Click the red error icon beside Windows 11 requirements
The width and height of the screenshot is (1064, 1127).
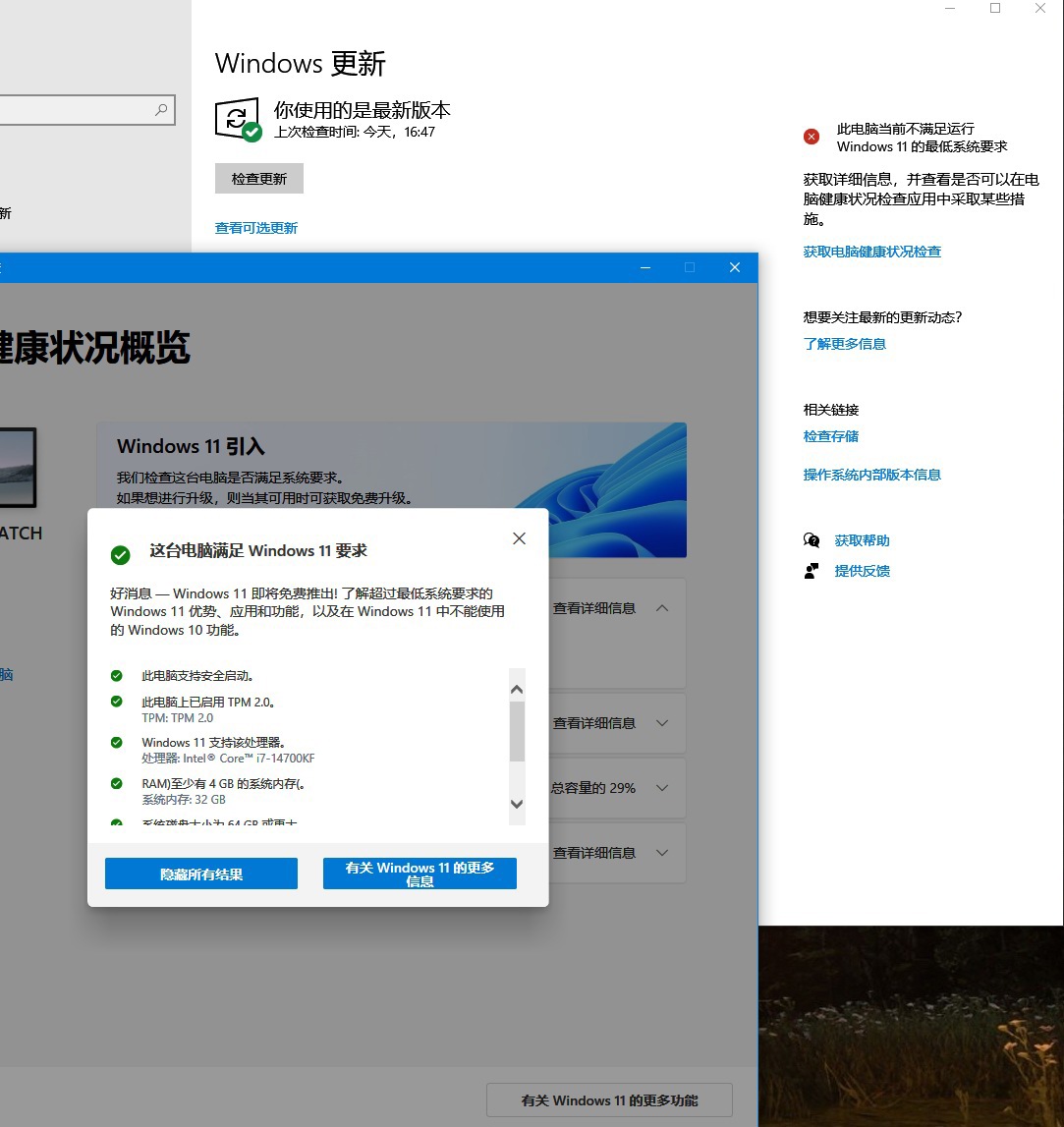coord(812,137)
